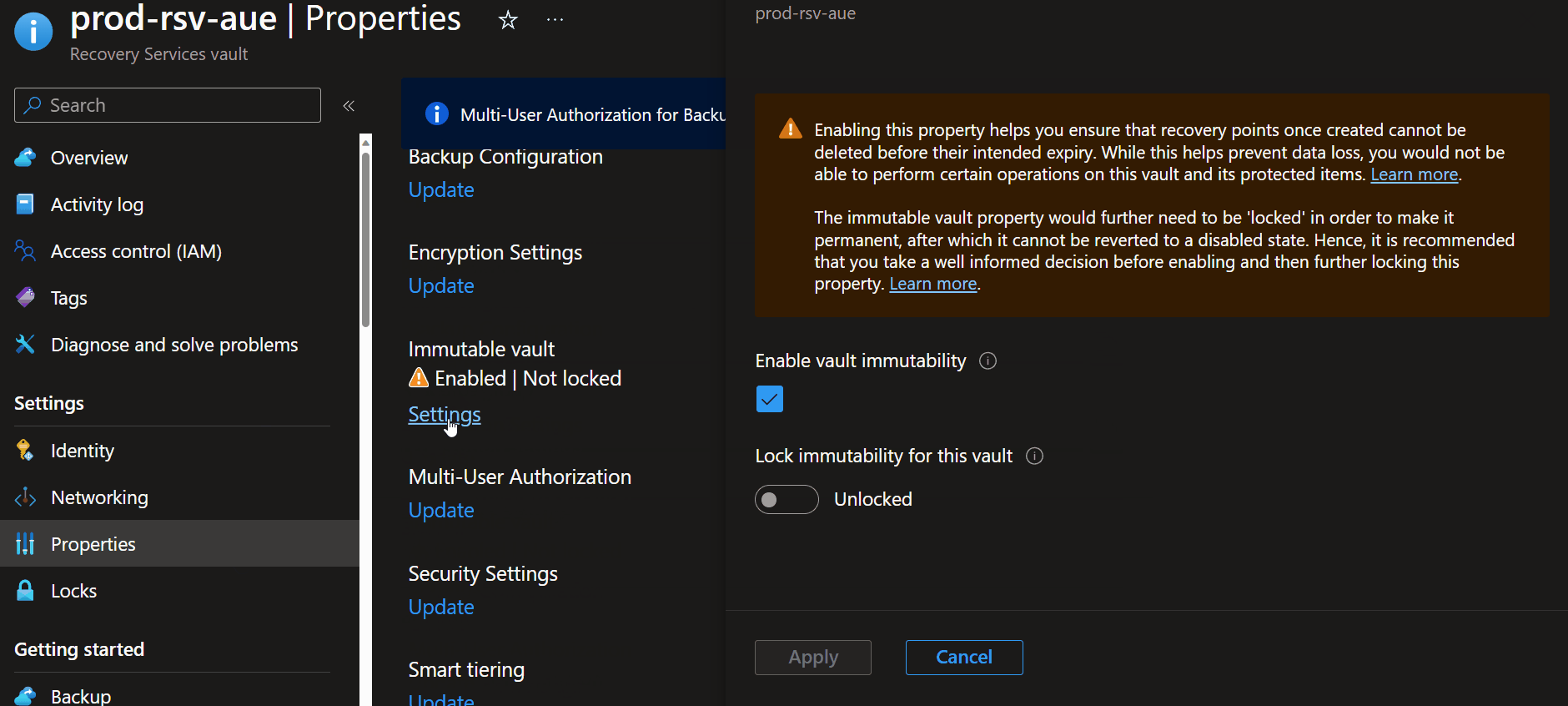This screenshot has width=1568, height=706.
Task: Click the Security Settings heading
Action: coord(483,573)
